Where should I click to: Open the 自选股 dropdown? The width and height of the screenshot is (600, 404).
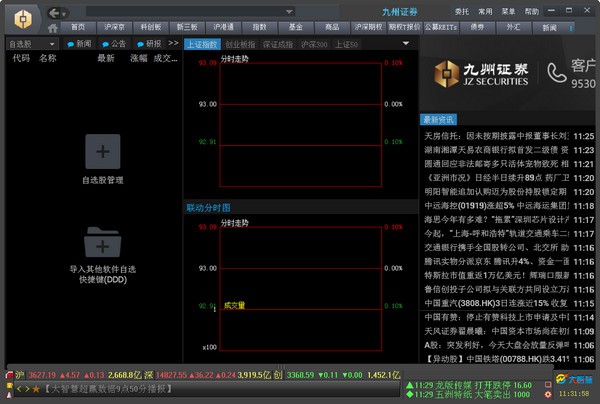(x=32, y=44)
